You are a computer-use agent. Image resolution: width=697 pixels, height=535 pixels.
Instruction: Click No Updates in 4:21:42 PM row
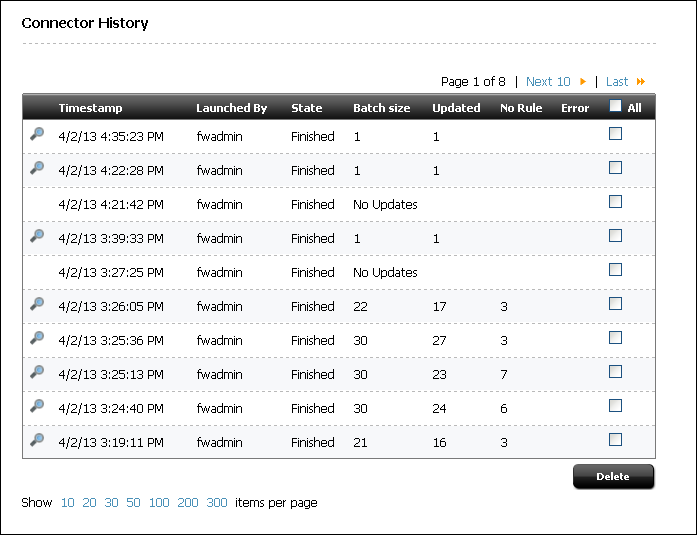(x=385, y=204)
